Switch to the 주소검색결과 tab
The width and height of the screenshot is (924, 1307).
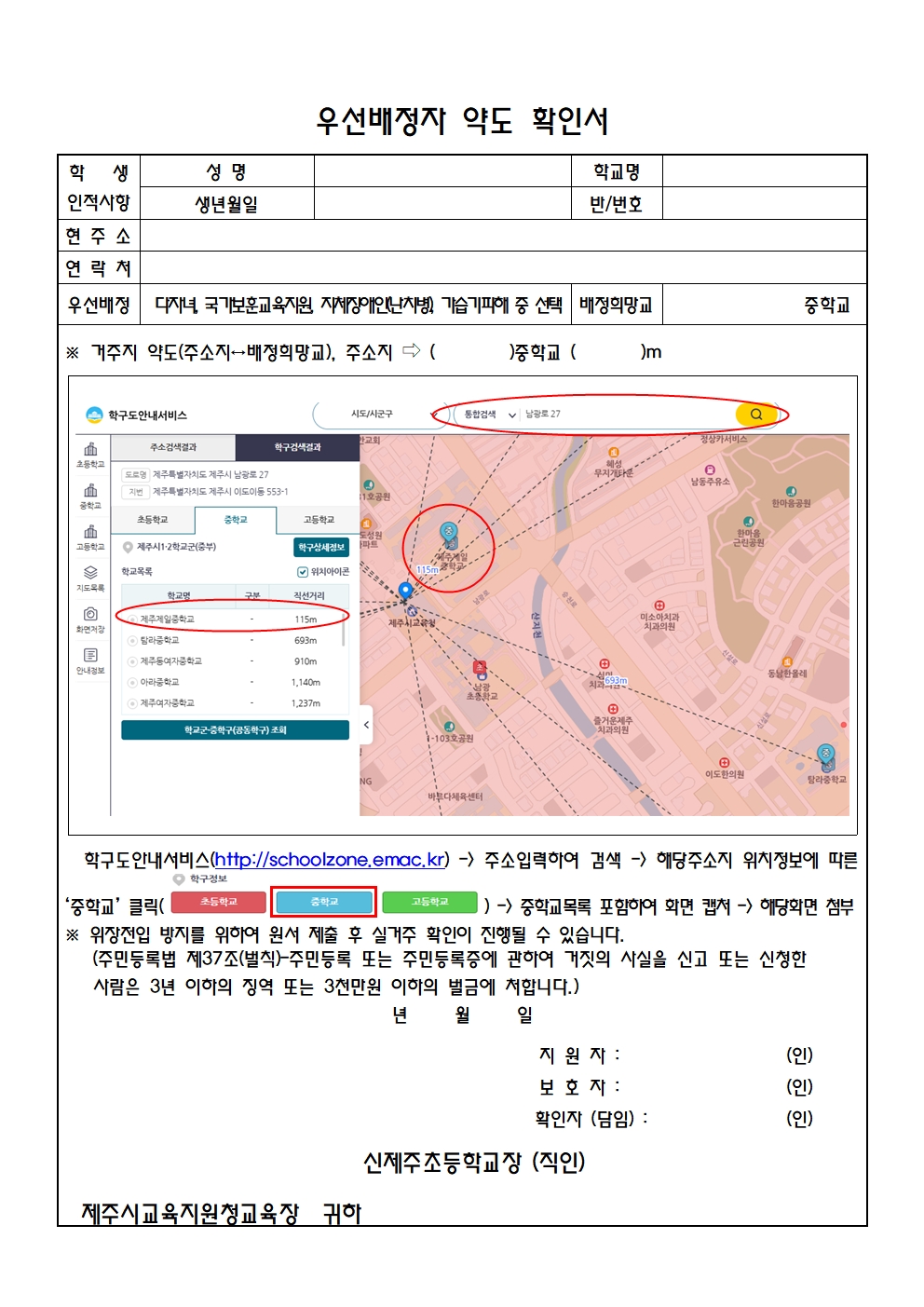(173, 448)
